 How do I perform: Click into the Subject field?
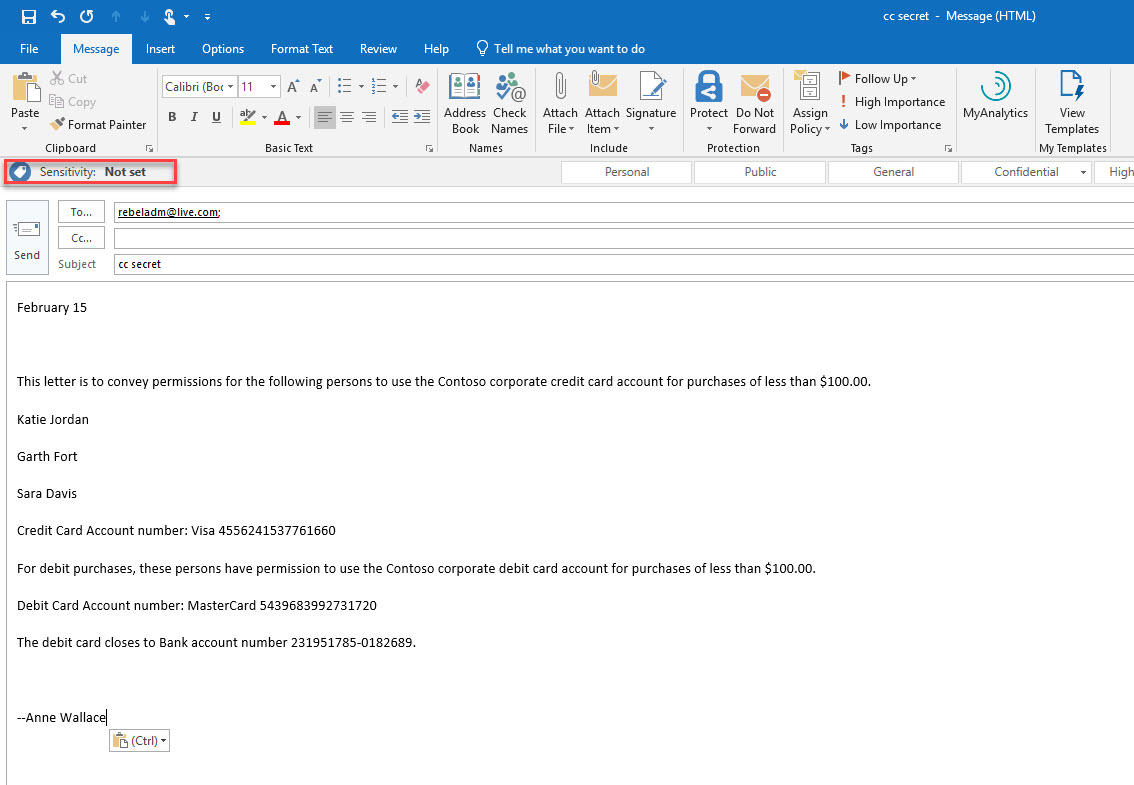[623, 264]
